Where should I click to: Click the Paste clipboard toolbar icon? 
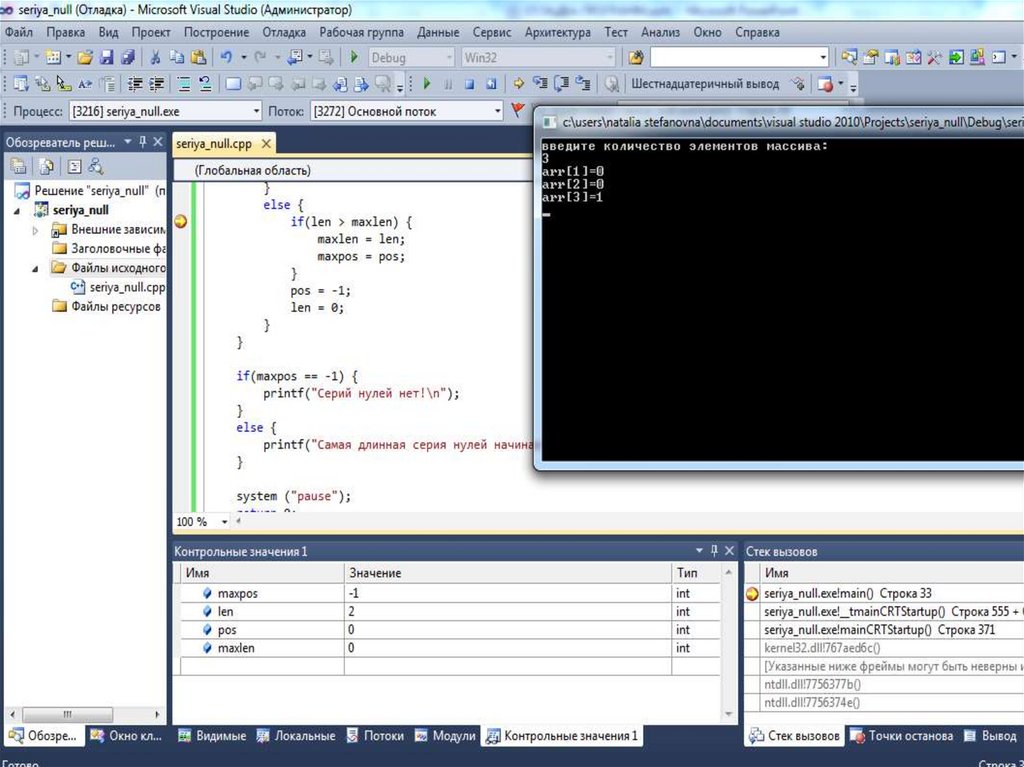[x=197, y=58]
